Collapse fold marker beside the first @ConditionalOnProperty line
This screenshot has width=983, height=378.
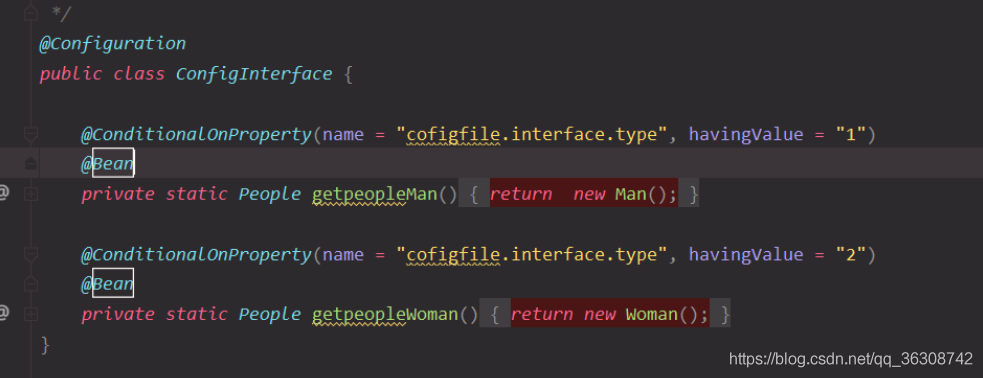click(x=30, y=134)
